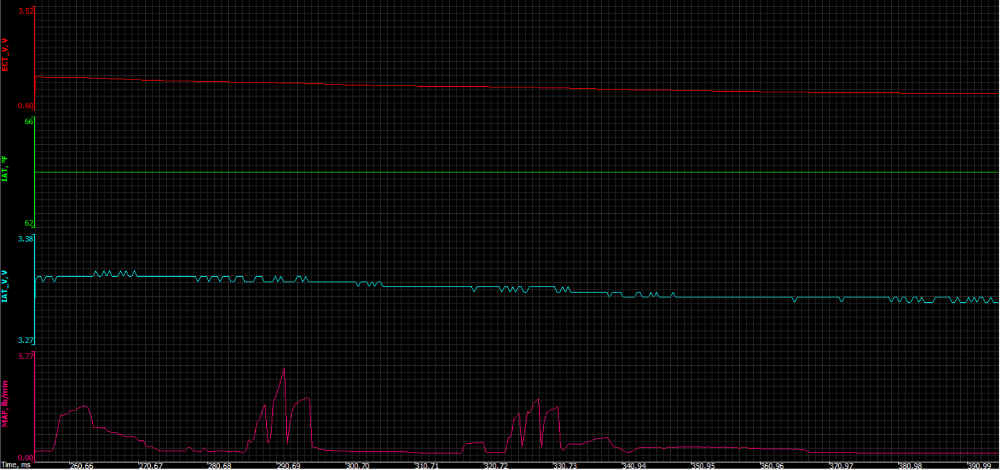Viewport: 1000px width, 470px height.
Task: Click the 3.38 maximum on IAT_V axis
Action: 26,239
